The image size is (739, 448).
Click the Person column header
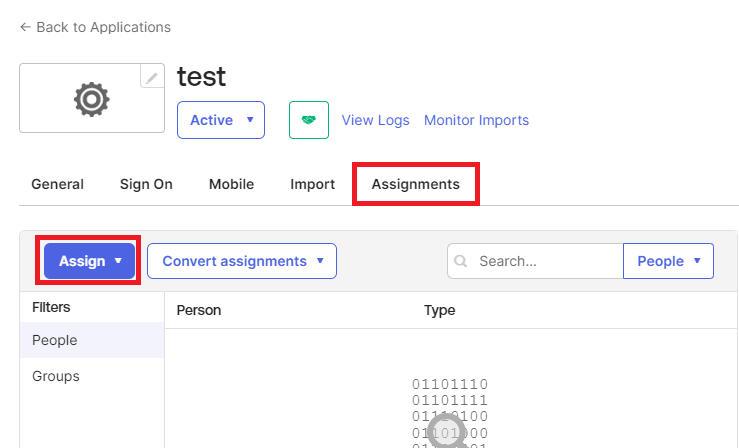pyautogui.click(x=199, y=310)
